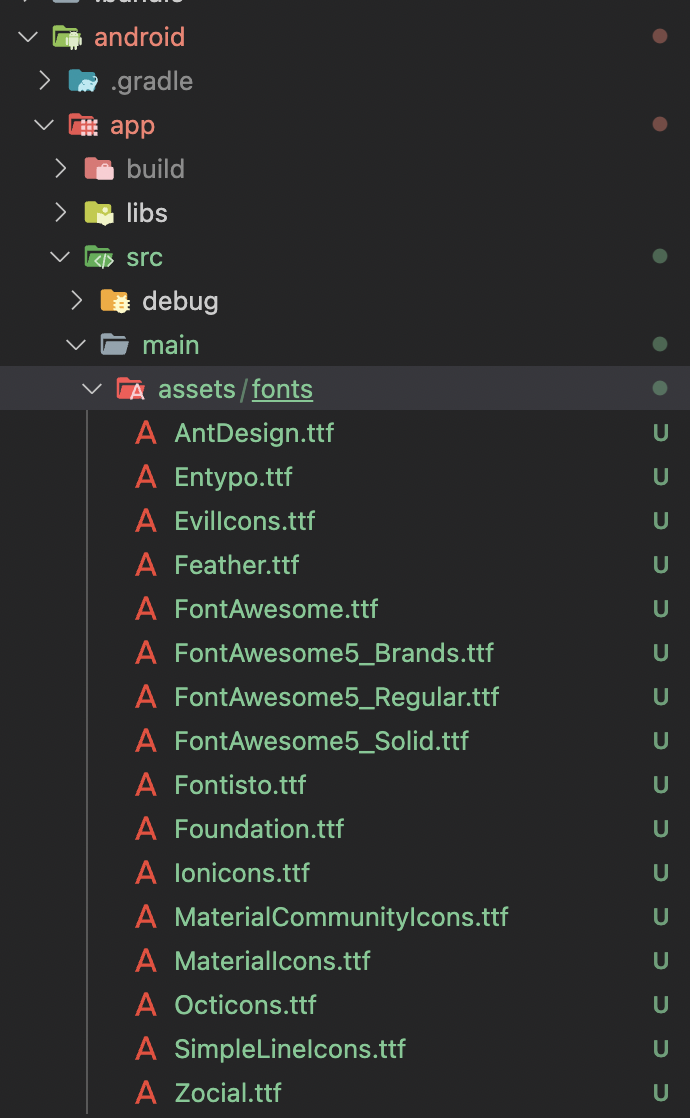
Task: Expand the debug folder chevron
Action: (76, 301)
